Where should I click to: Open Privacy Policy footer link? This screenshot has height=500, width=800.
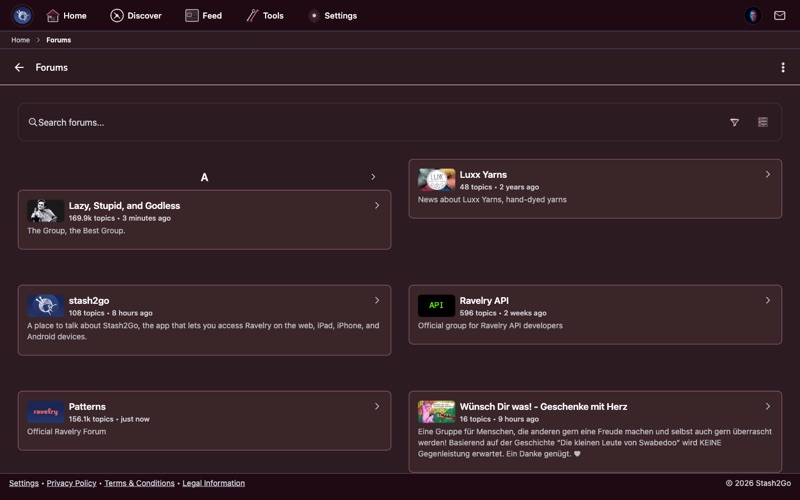[71, 483]
